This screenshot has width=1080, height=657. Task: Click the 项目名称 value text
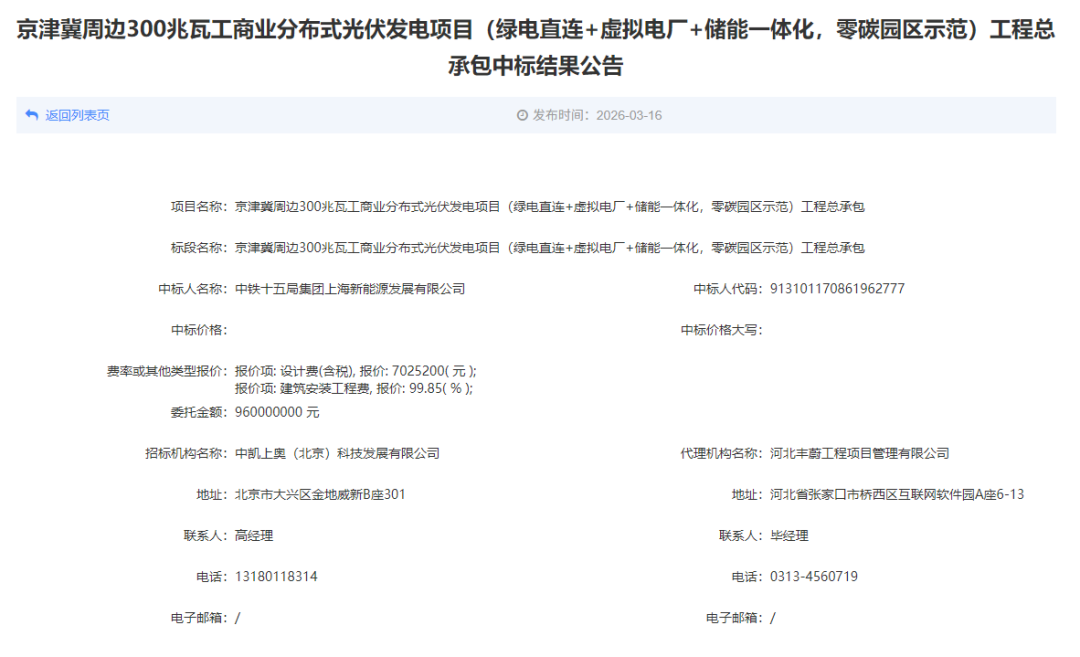pyautogui.click(x=549, y=207)
